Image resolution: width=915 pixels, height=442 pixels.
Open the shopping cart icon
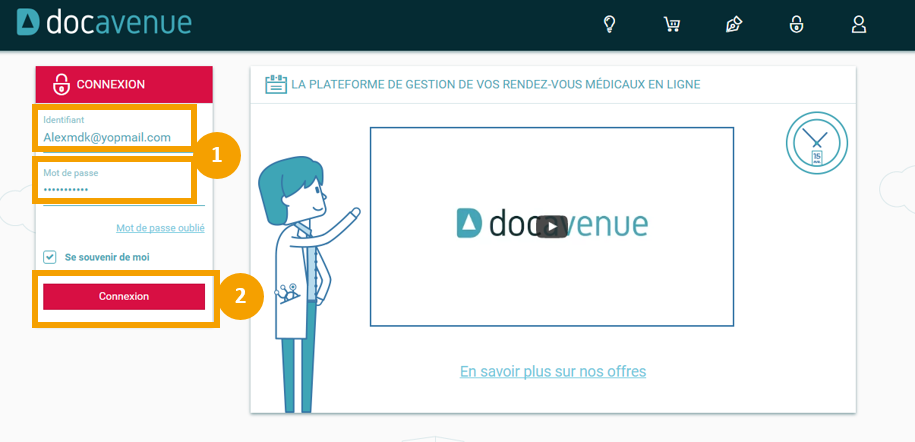click(672, 25)
